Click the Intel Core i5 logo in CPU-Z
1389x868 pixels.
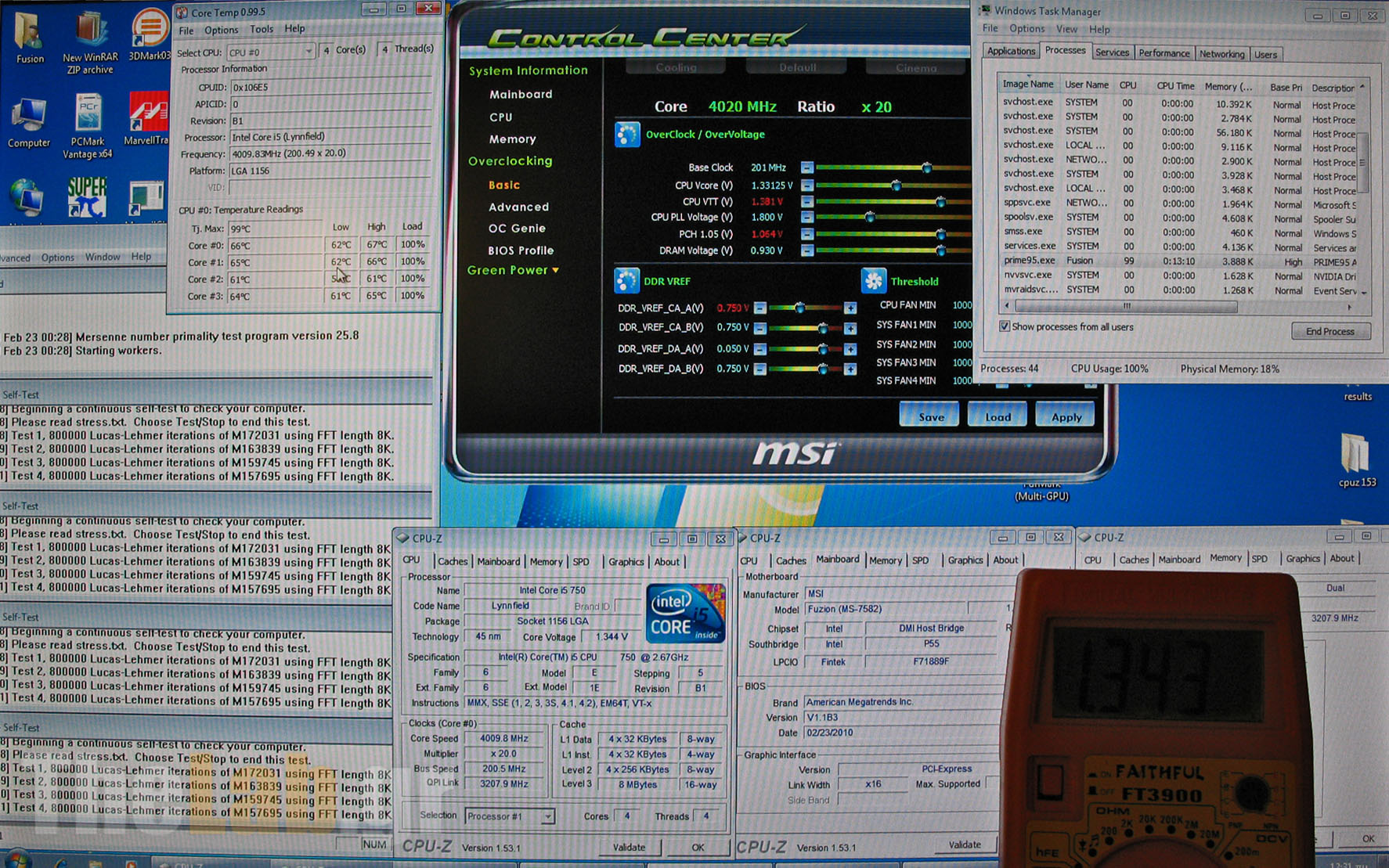coord(685,613)
